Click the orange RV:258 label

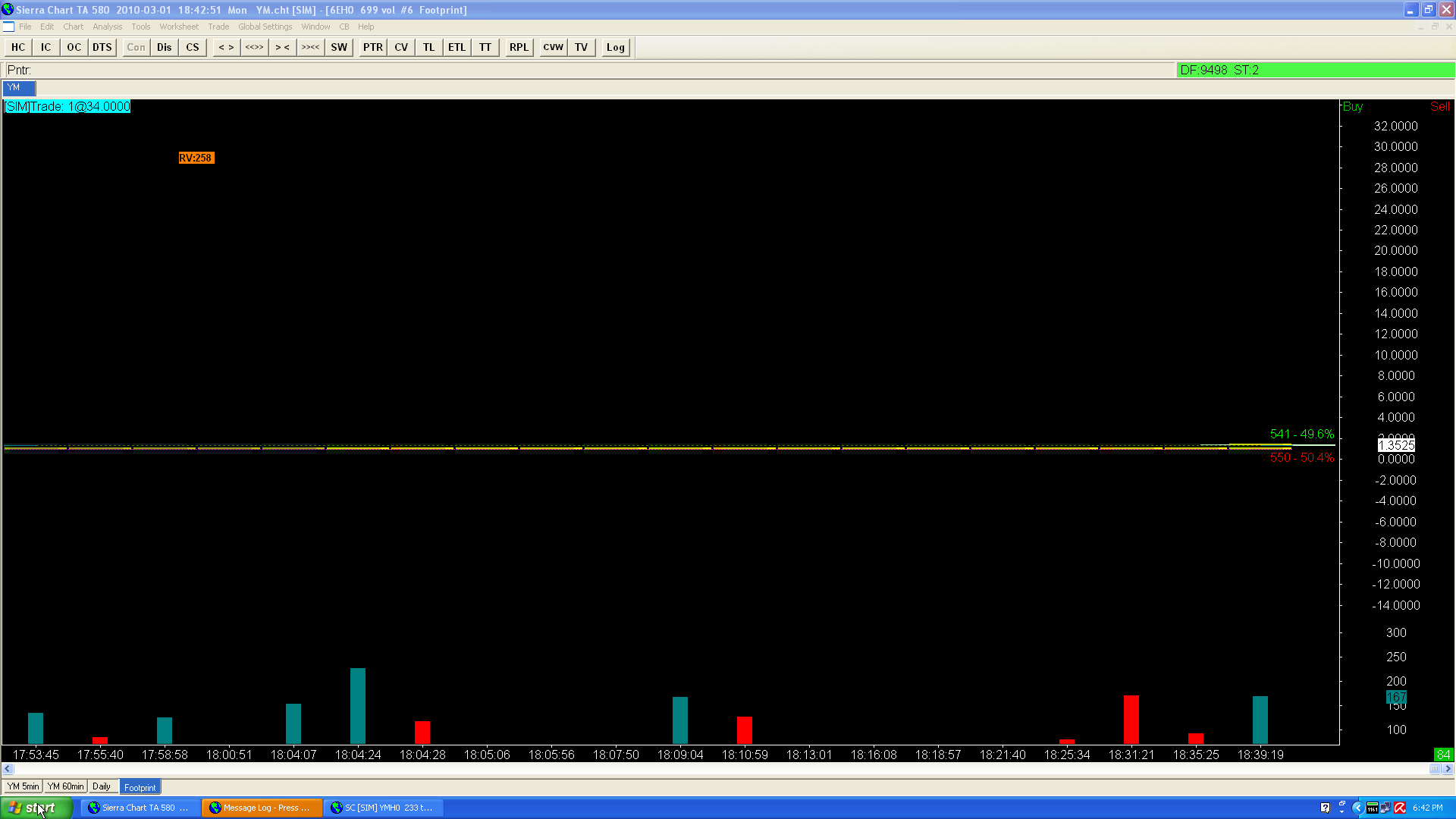pyautogui.click(x=196, y=158)
